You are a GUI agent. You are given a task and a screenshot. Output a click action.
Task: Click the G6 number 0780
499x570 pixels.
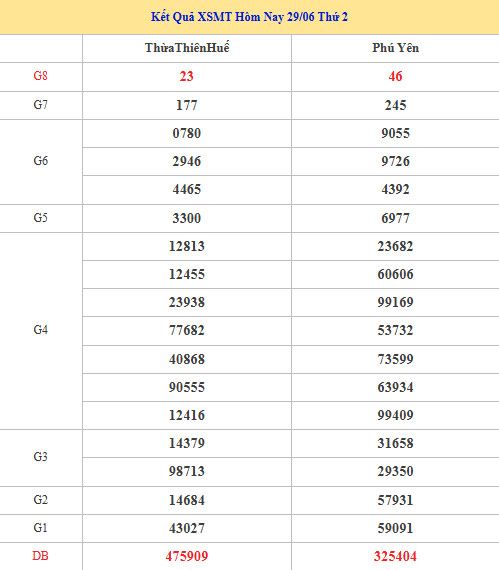coord(186,133)
